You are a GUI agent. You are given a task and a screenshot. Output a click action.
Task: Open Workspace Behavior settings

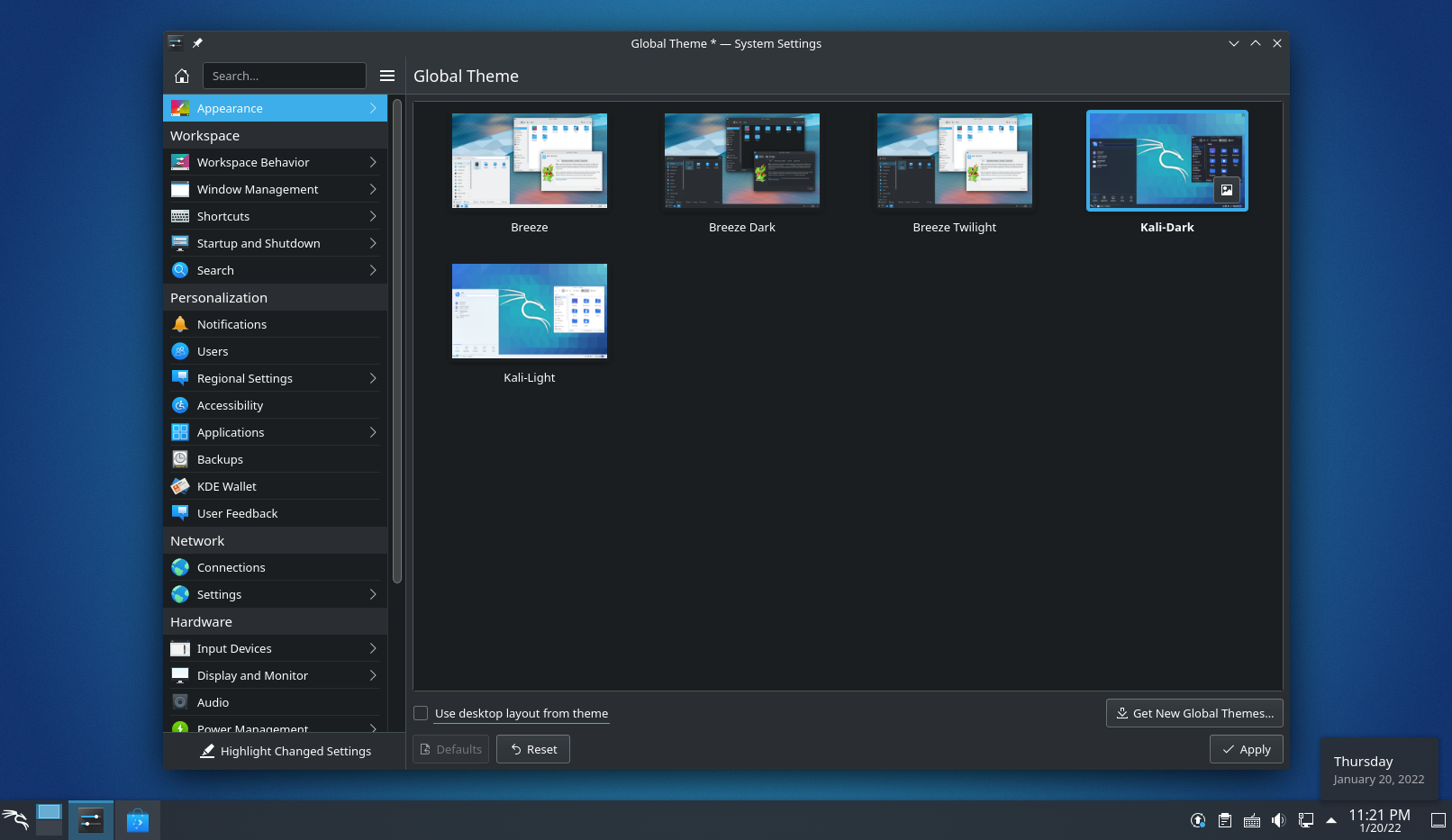point(253,162)
